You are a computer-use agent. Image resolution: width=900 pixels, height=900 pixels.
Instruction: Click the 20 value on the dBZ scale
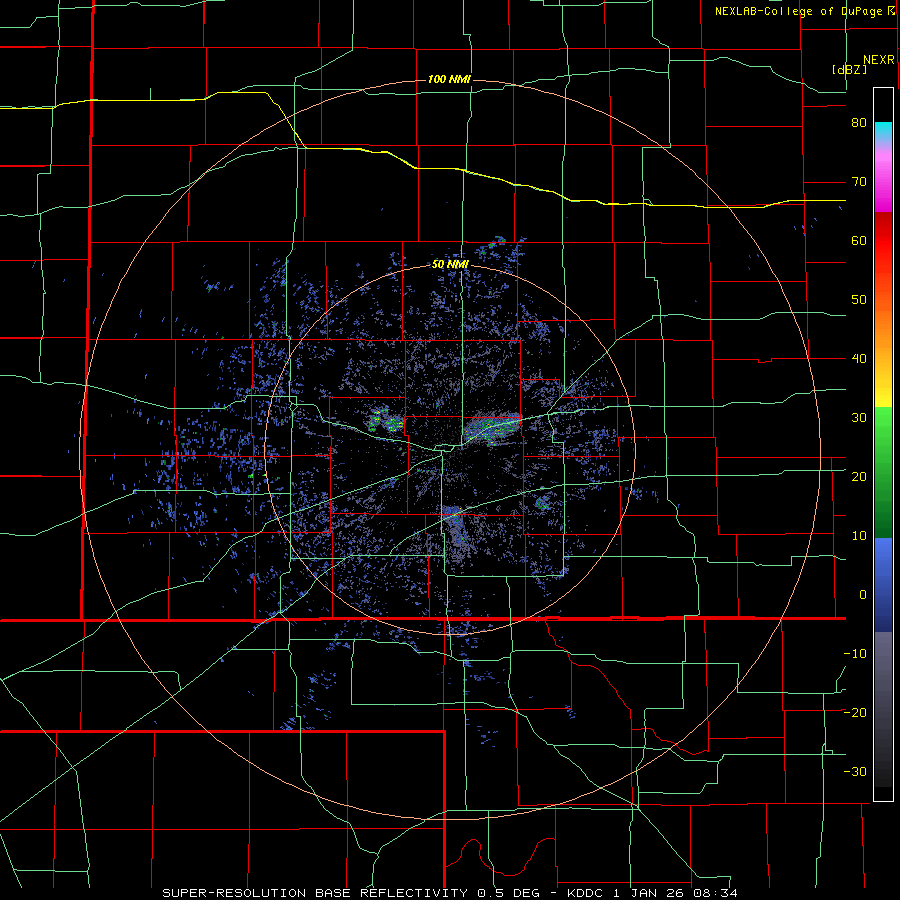point(859,477)
